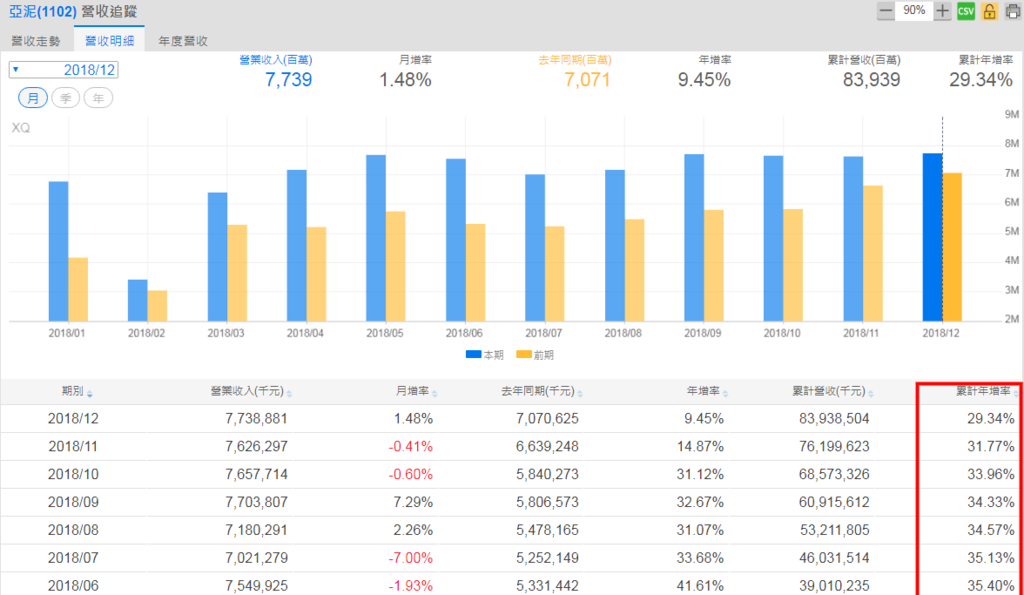This screenshot has height=595, width=1024.
Task: Sort by 月增率 column sort arrows
Action: pyautogui.click(x=435, y=394)
